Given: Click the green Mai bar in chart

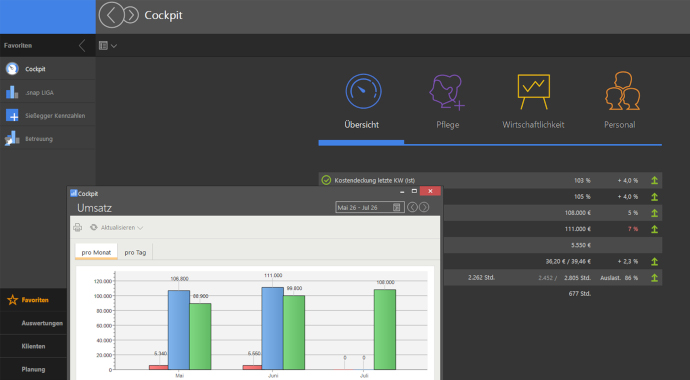Looking at the screenshot, I should 200,336.
